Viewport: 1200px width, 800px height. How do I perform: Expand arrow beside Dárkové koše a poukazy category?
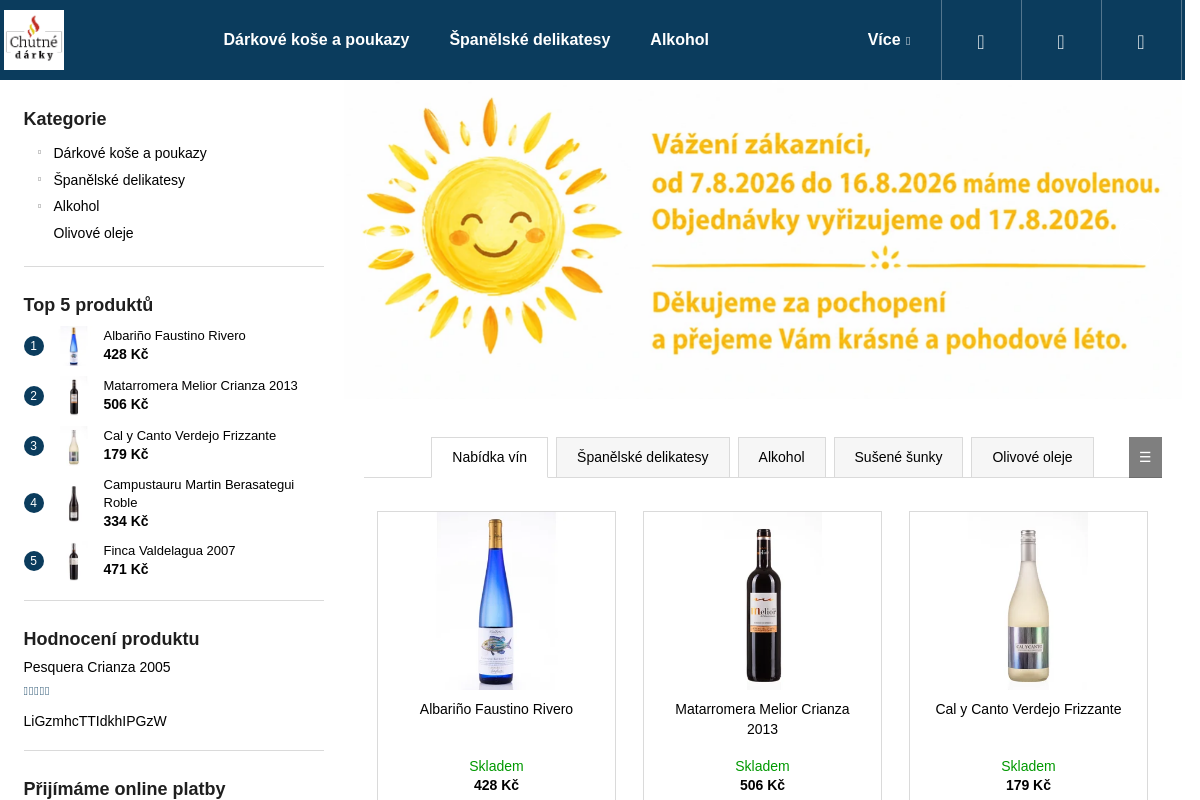tap(40, 153)
